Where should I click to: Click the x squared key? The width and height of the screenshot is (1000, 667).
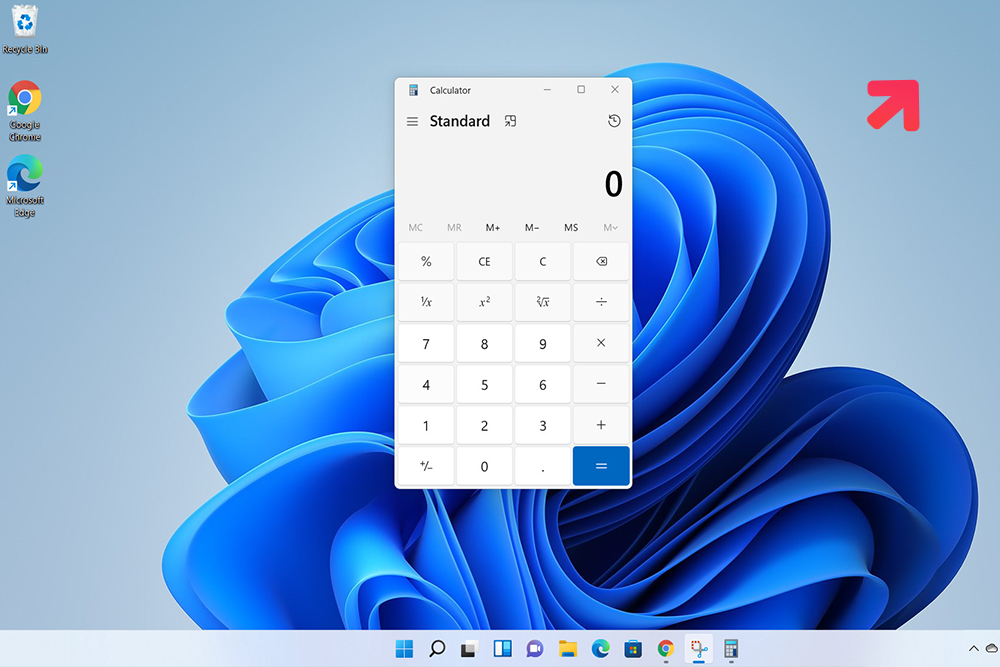(x=485, y=302)
